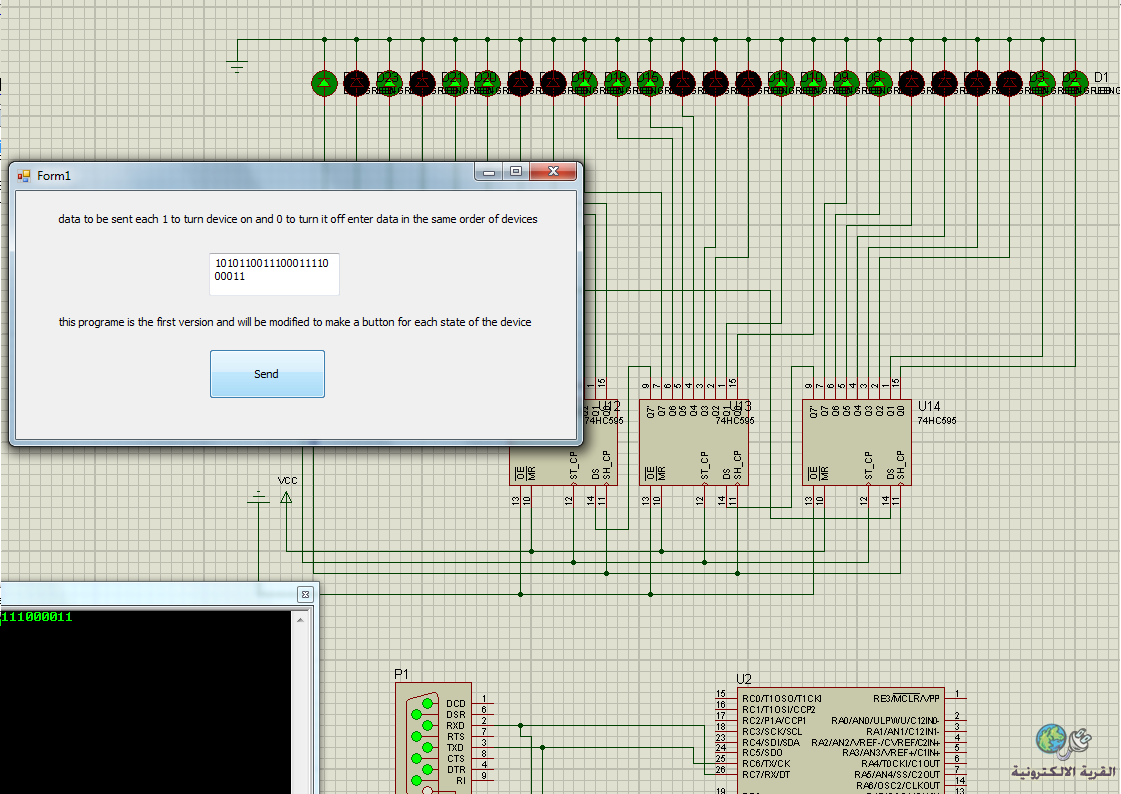The width and height of the screenshot is (1121, 794).
Task: Click the 74HC595 part name beside U14
Action: (937, 421)
